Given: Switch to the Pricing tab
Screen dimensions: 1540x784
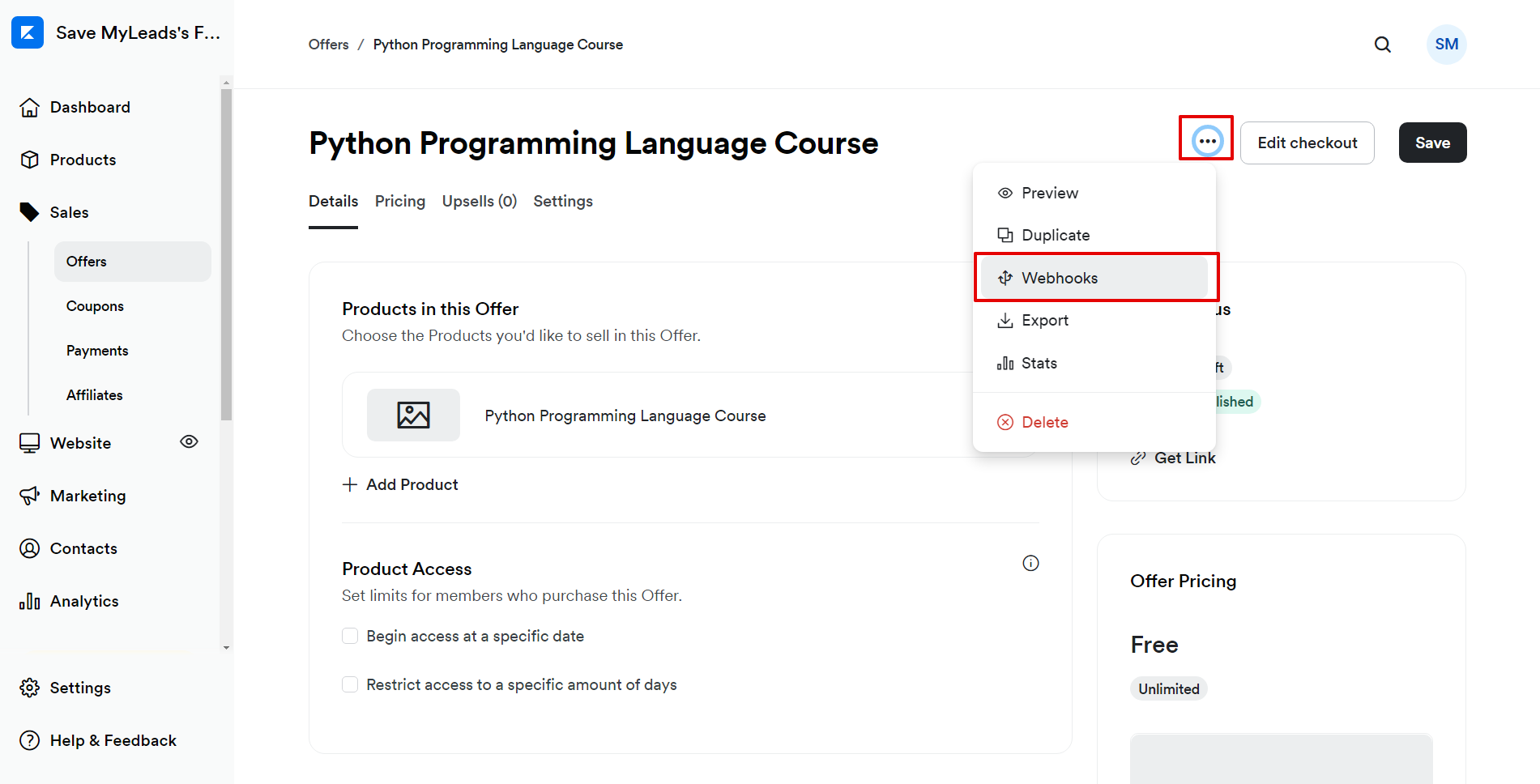Looking at the screenshot, I should [400, 201].
